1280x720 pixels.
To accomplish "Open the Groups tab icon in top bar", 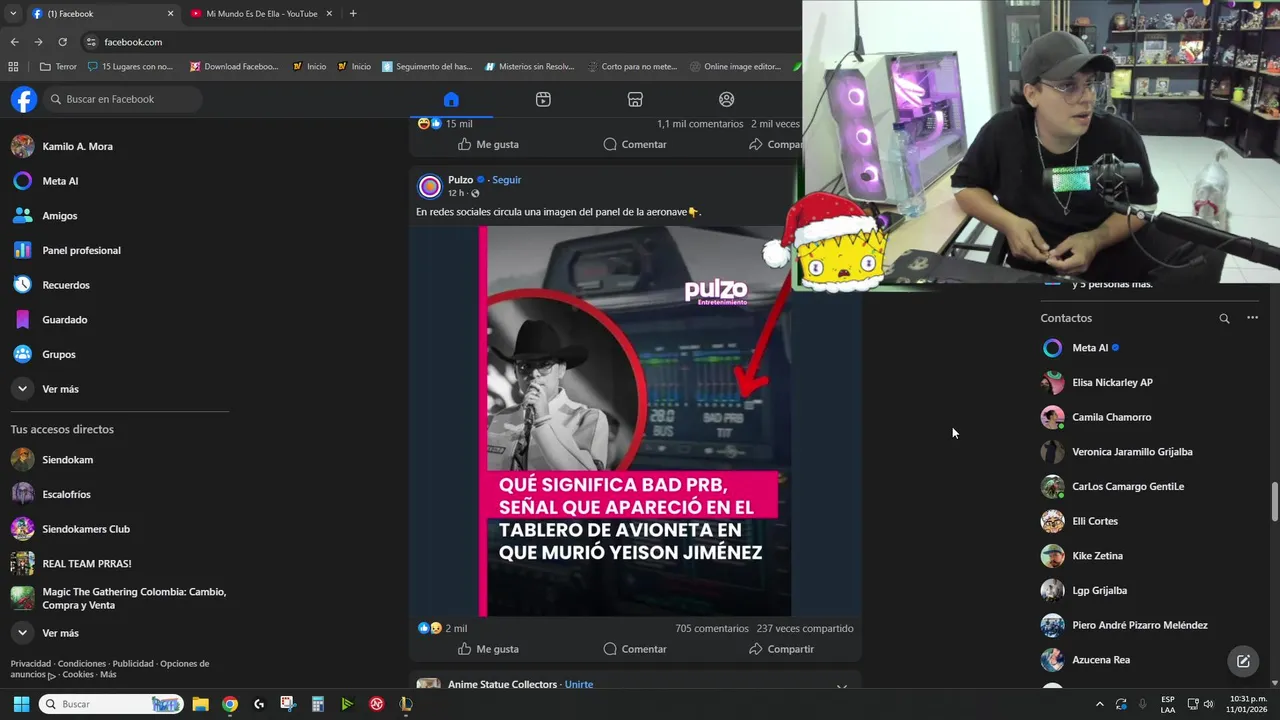I will coord(727,99).
